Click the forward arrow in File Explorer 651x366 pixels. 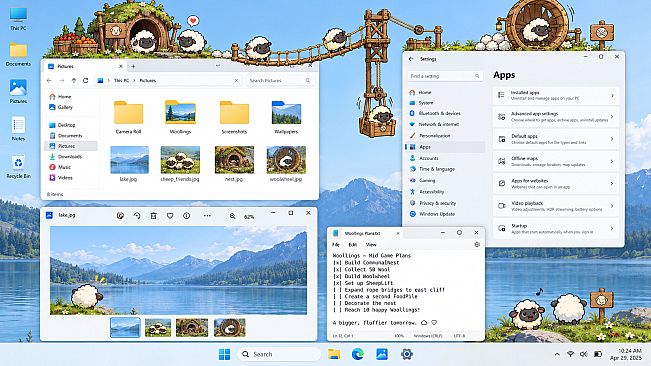click(61, 81)
